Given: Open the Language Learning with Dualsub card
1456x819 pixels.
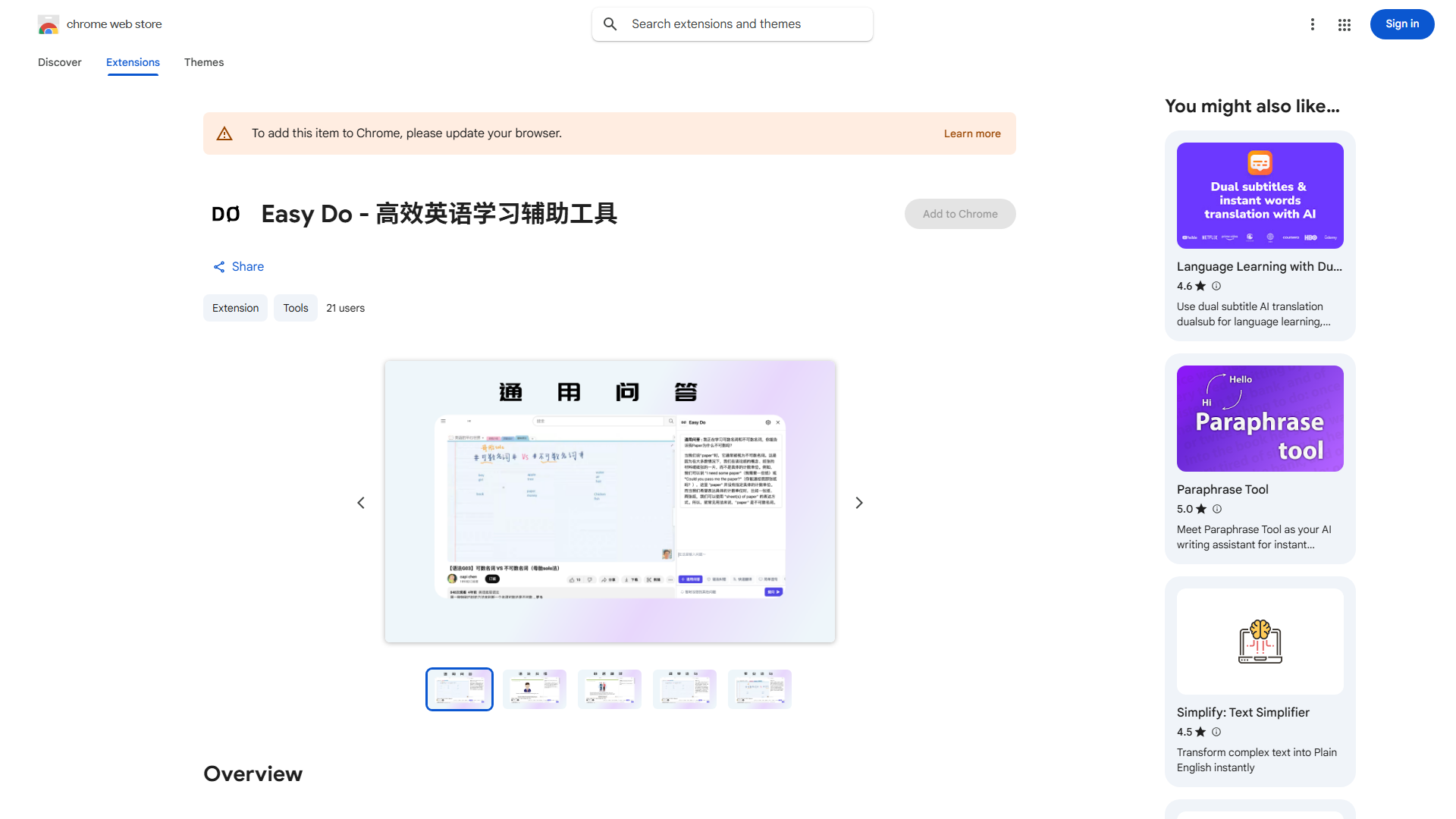Looking at the screenshot, I should point(1259,235).
